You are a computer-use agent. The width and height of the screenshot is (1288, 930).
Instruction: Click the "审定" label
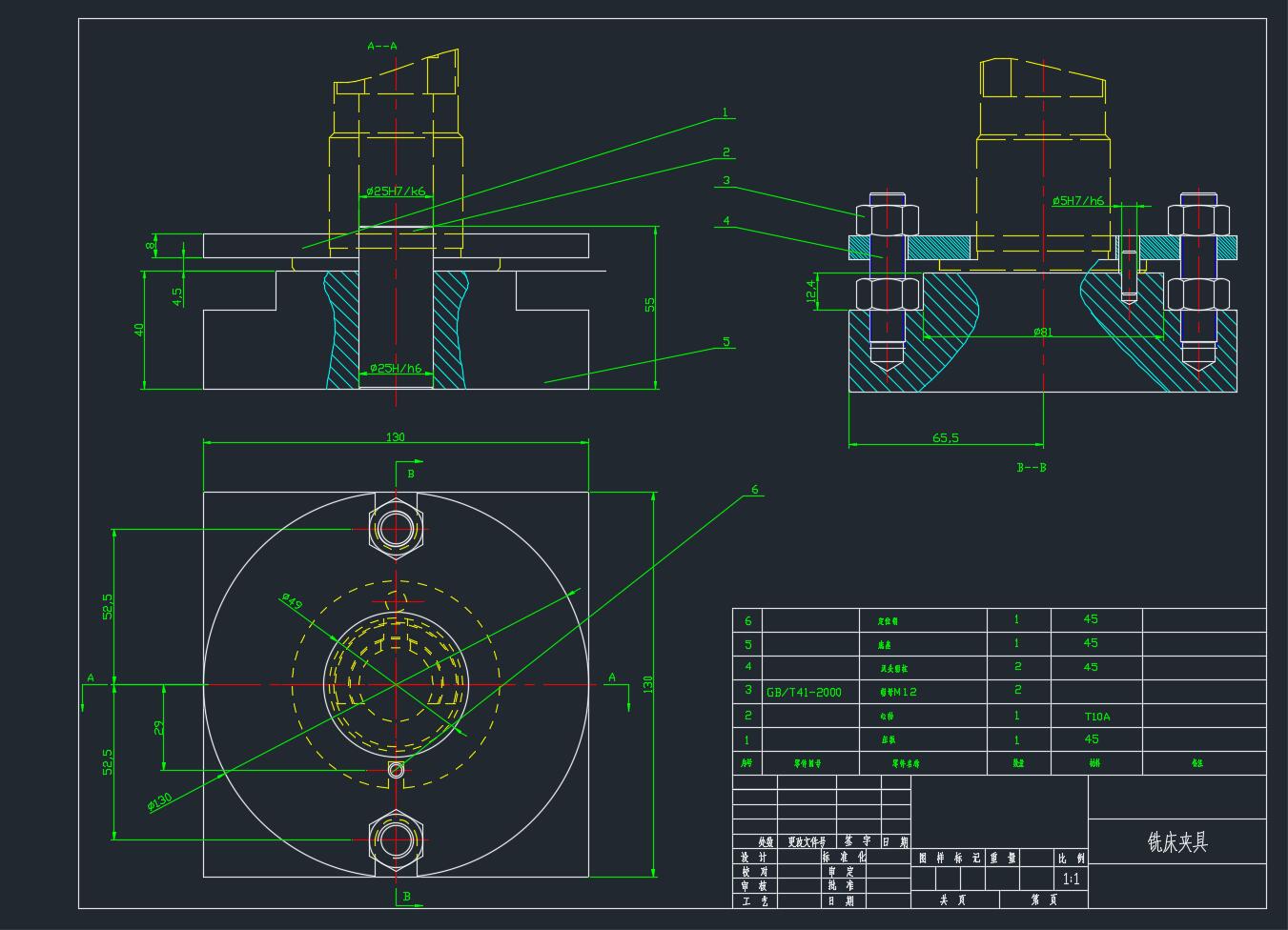[x=842, y=872]
